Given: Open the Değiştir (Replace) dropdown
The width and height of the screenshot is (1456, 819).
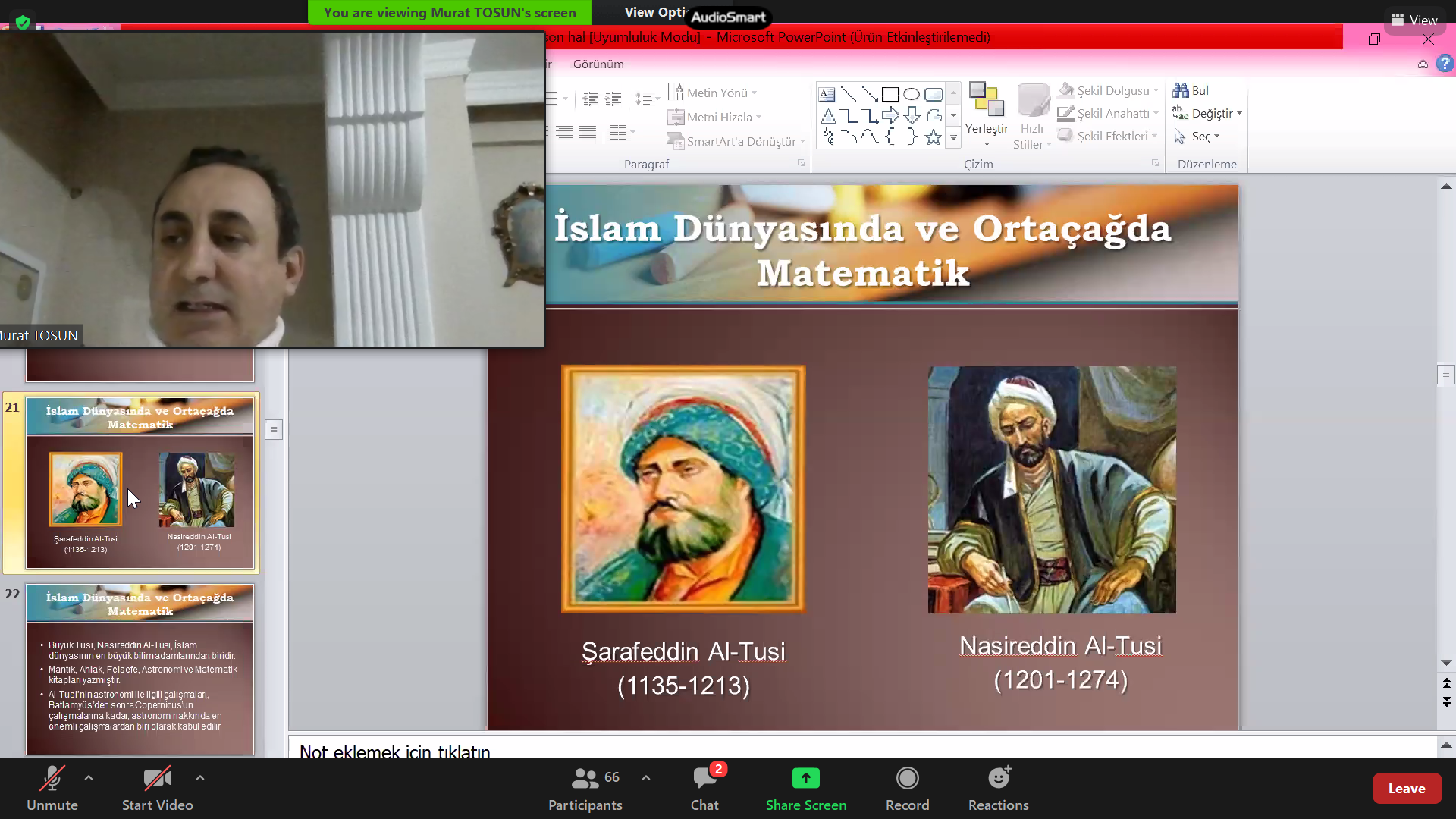Looking at the screenshot, I should pyautogui.click(x=1207, y=113).
